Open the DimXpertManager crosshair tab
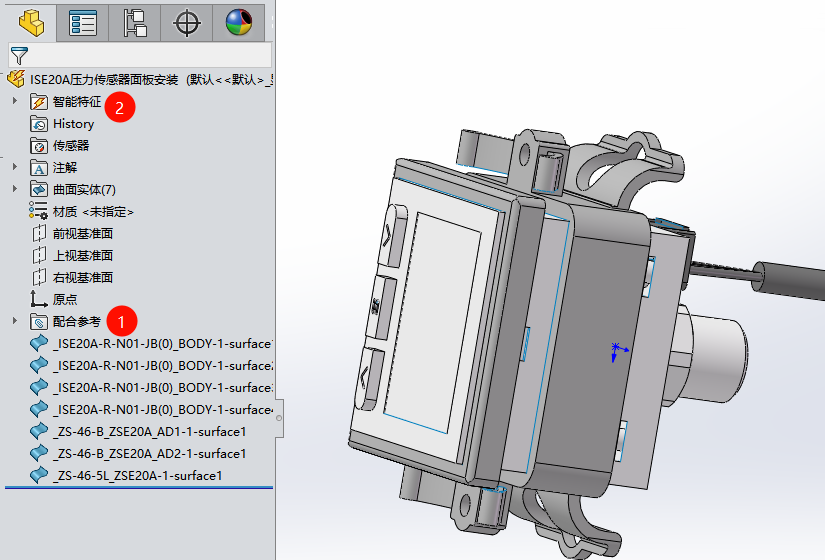The image size is (825, 560). point(187,22)
